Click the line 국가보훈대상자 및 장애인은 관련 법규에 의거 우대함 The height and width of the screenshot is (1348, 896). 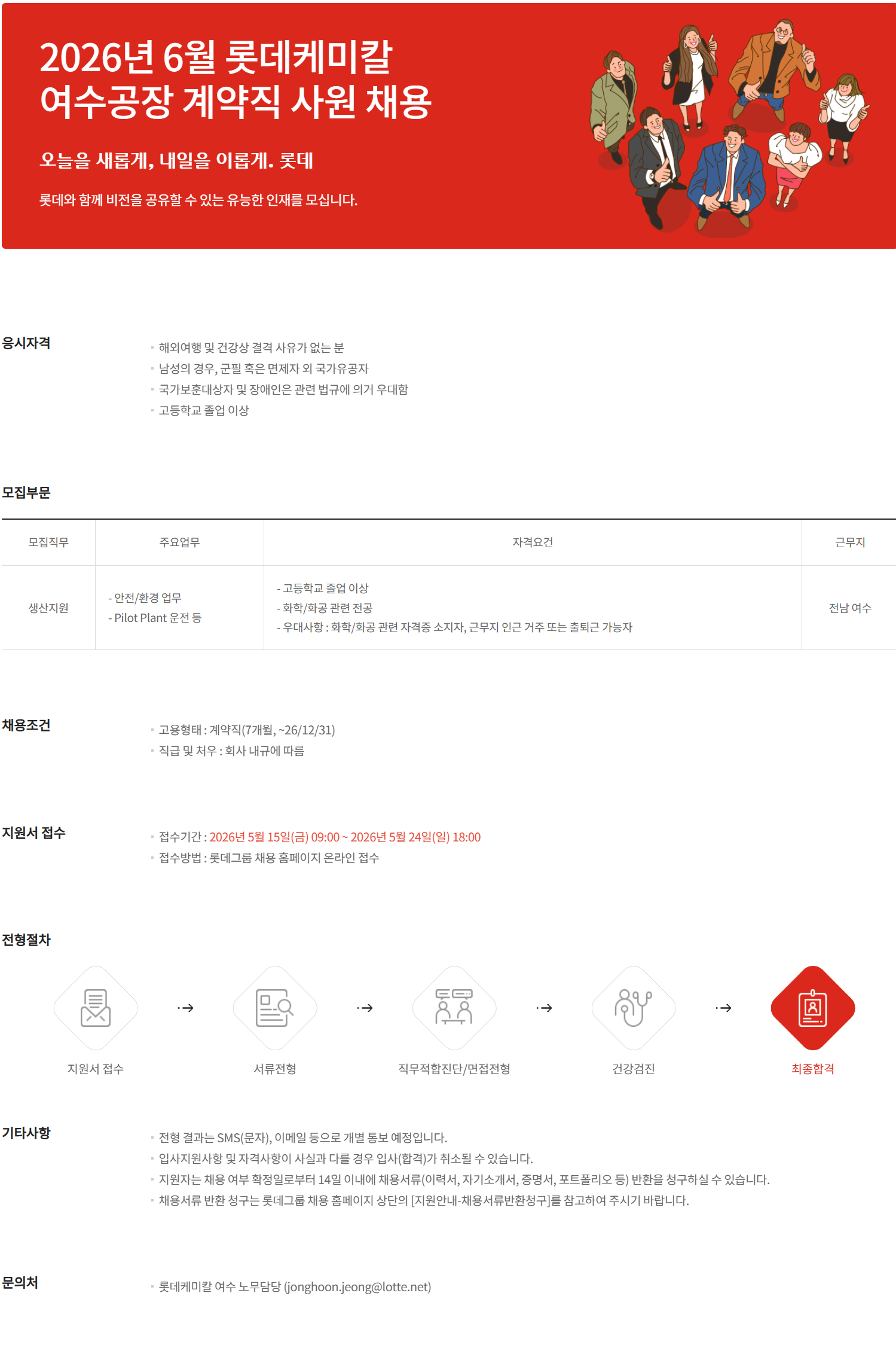[x=283, y=389]
